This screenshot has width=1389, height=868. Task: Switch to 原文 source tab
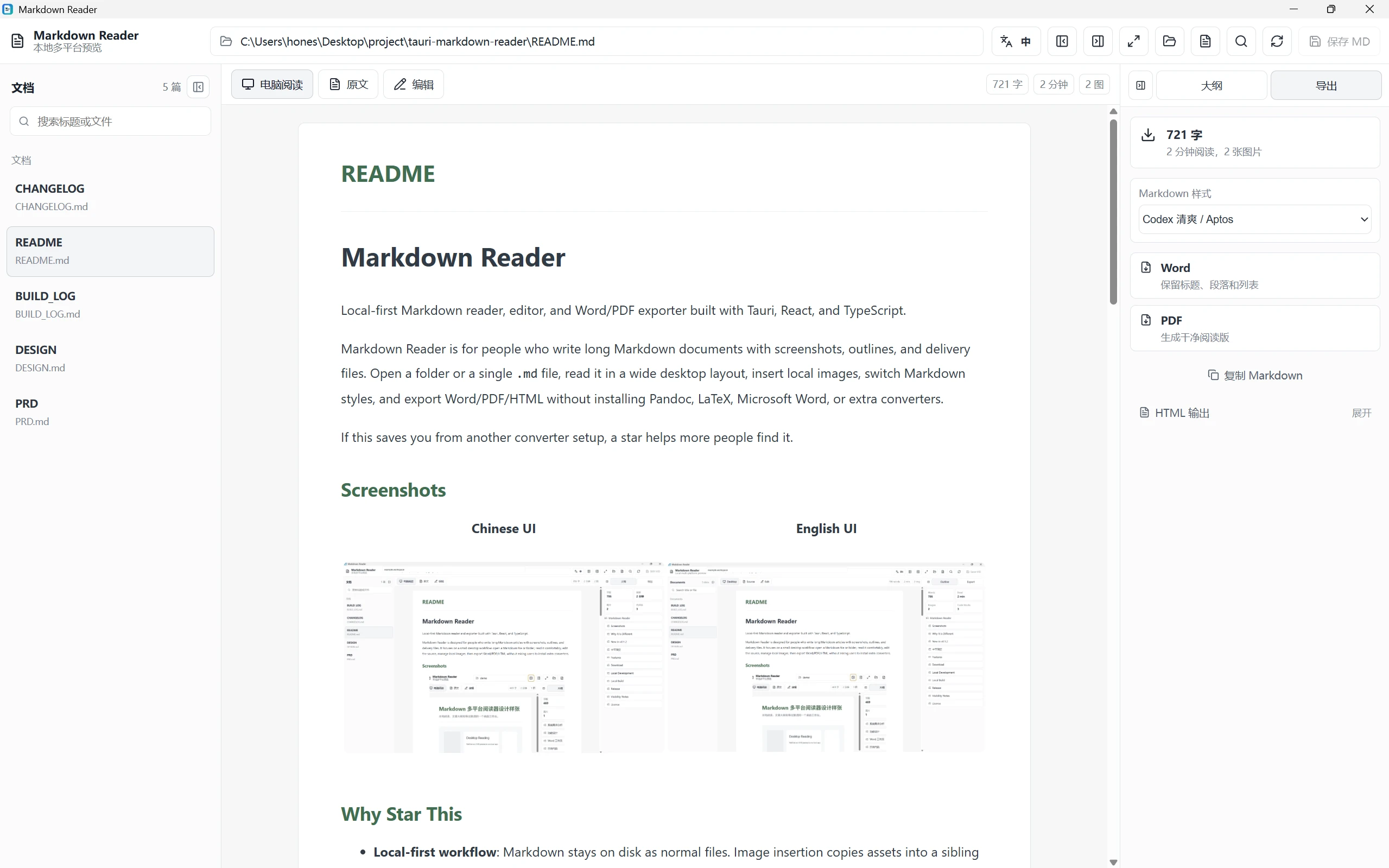[x=348, y=84]
